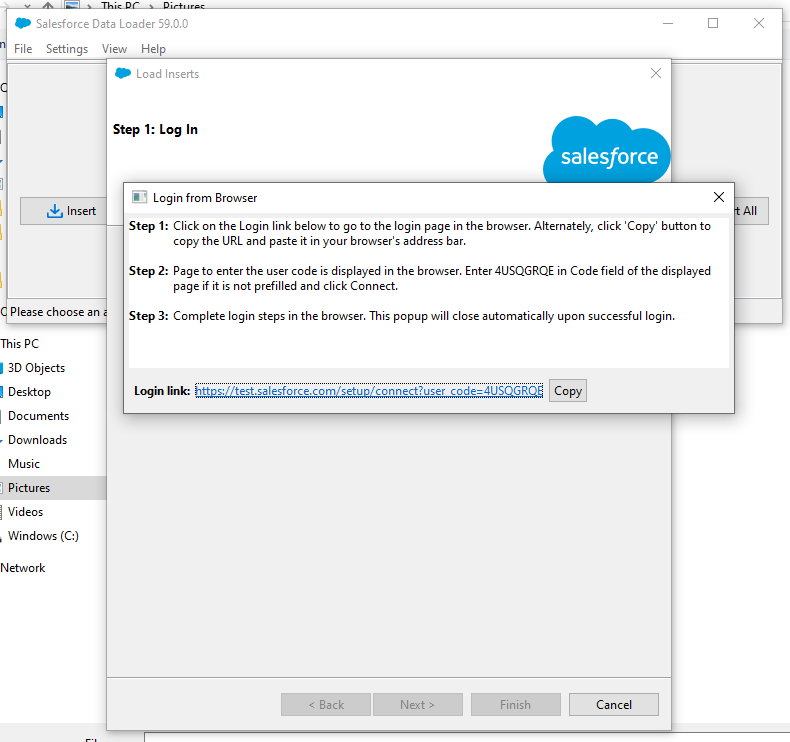
Task: Close the Login from Browser dialog
Action: tap(718, 197)
